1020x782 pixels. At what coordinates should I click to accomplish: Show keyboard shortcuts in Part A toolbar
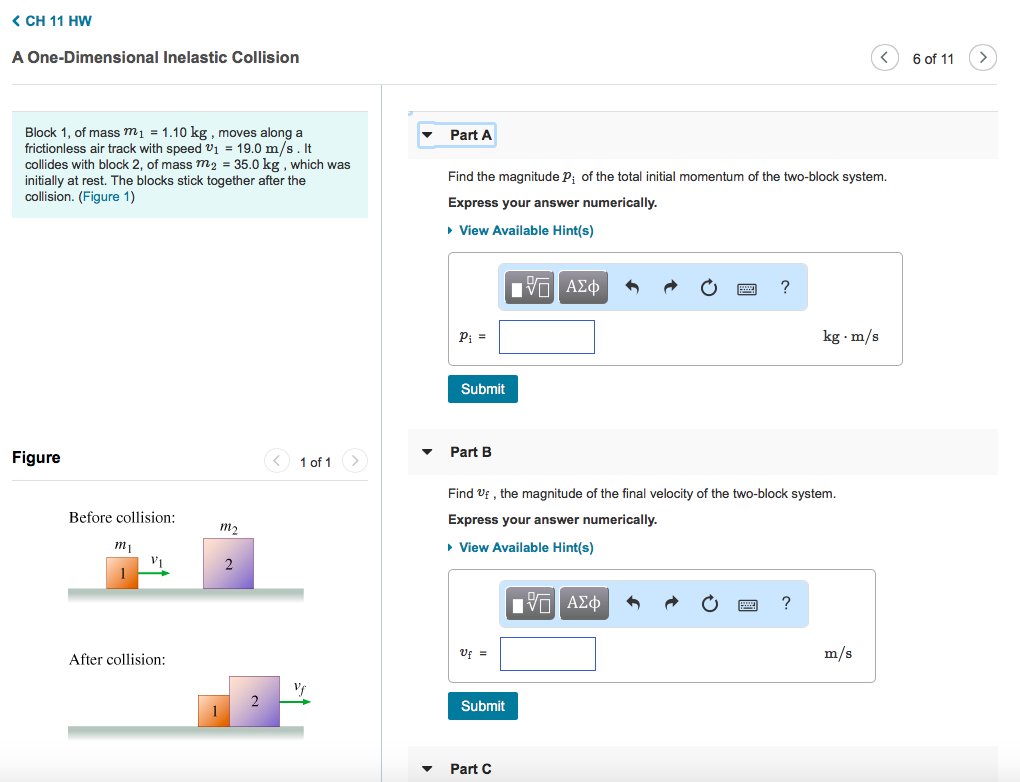tap(747, 288)
